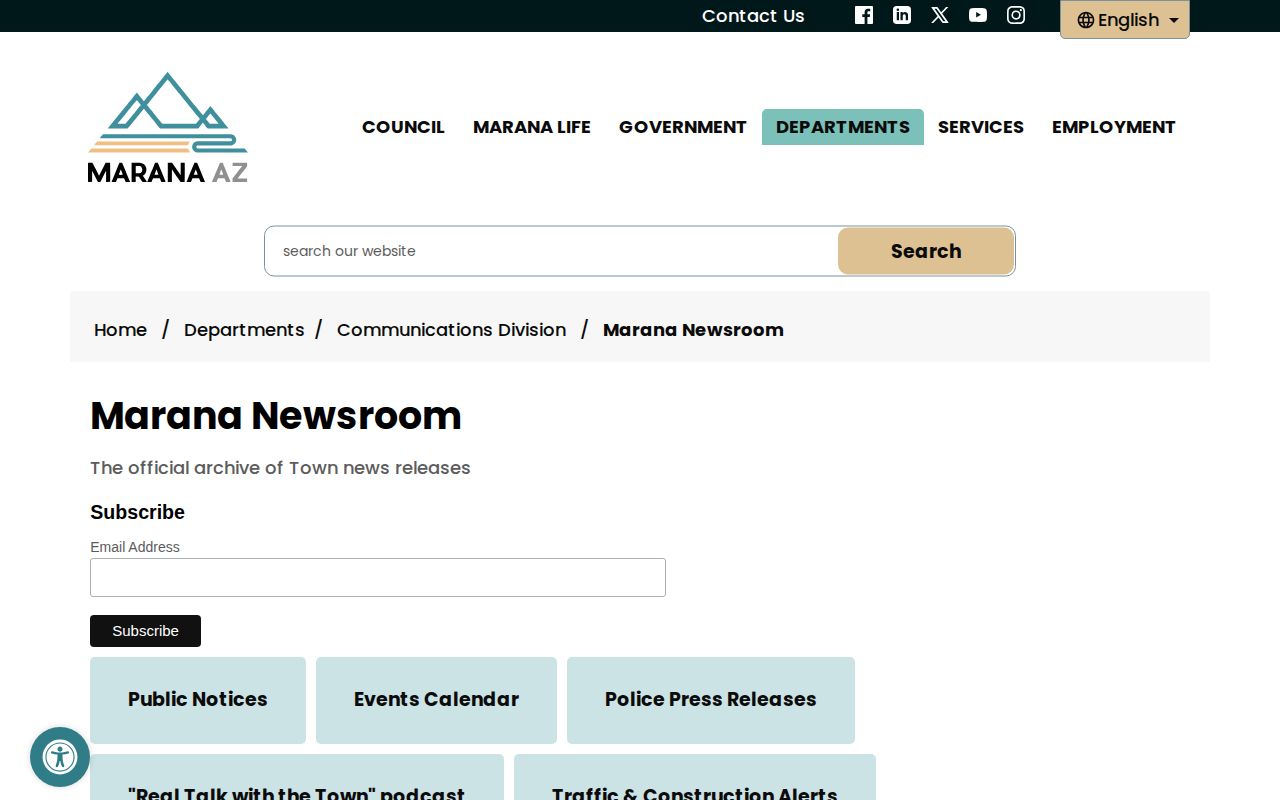Screen dimensions: 1280x800
Task: Focus the Email Address input field
Action: [x=378, y=578]
